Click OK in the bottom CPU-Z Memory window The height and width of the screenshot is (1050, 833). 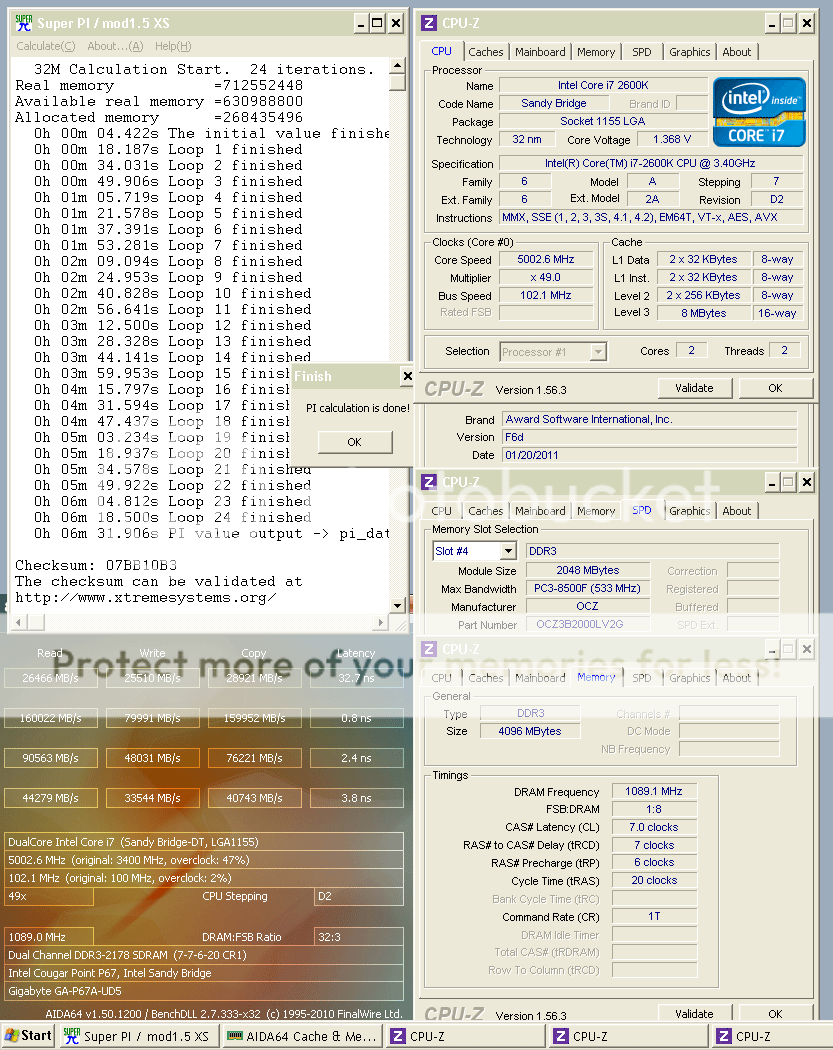point(775,1013)
